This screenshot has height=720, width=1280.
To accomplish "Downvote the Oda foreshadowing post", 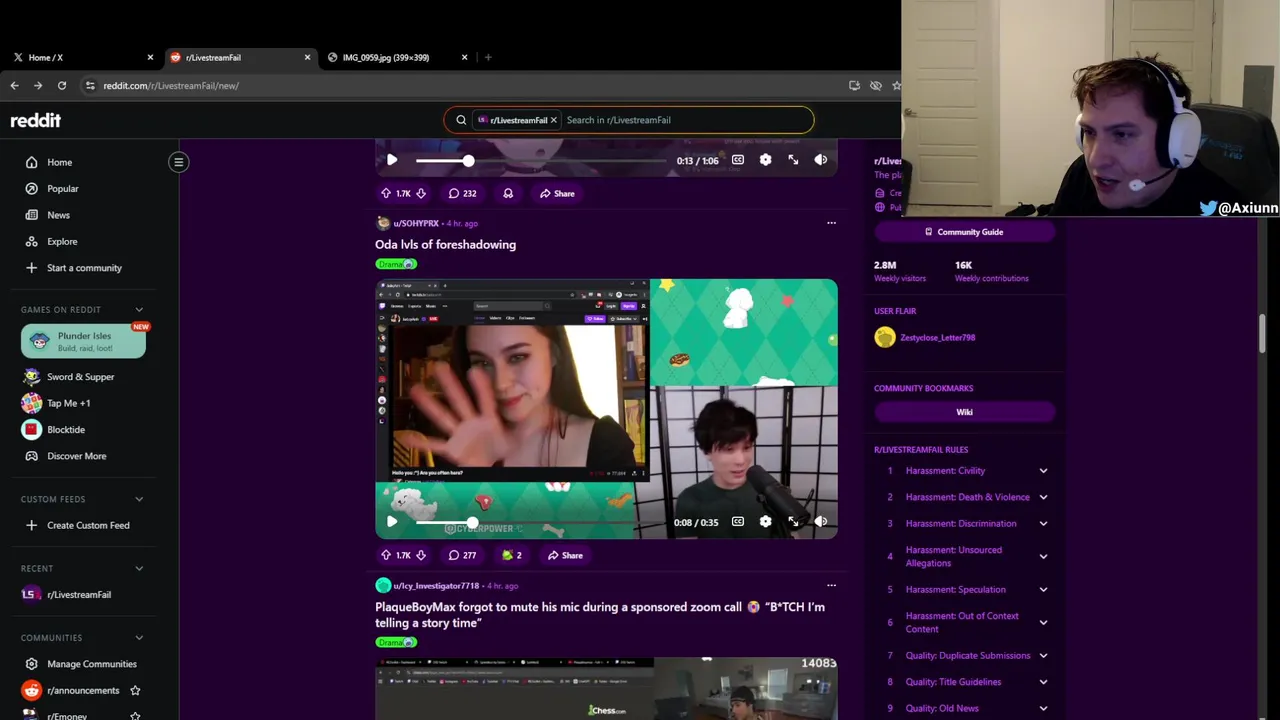I will 421,555.
